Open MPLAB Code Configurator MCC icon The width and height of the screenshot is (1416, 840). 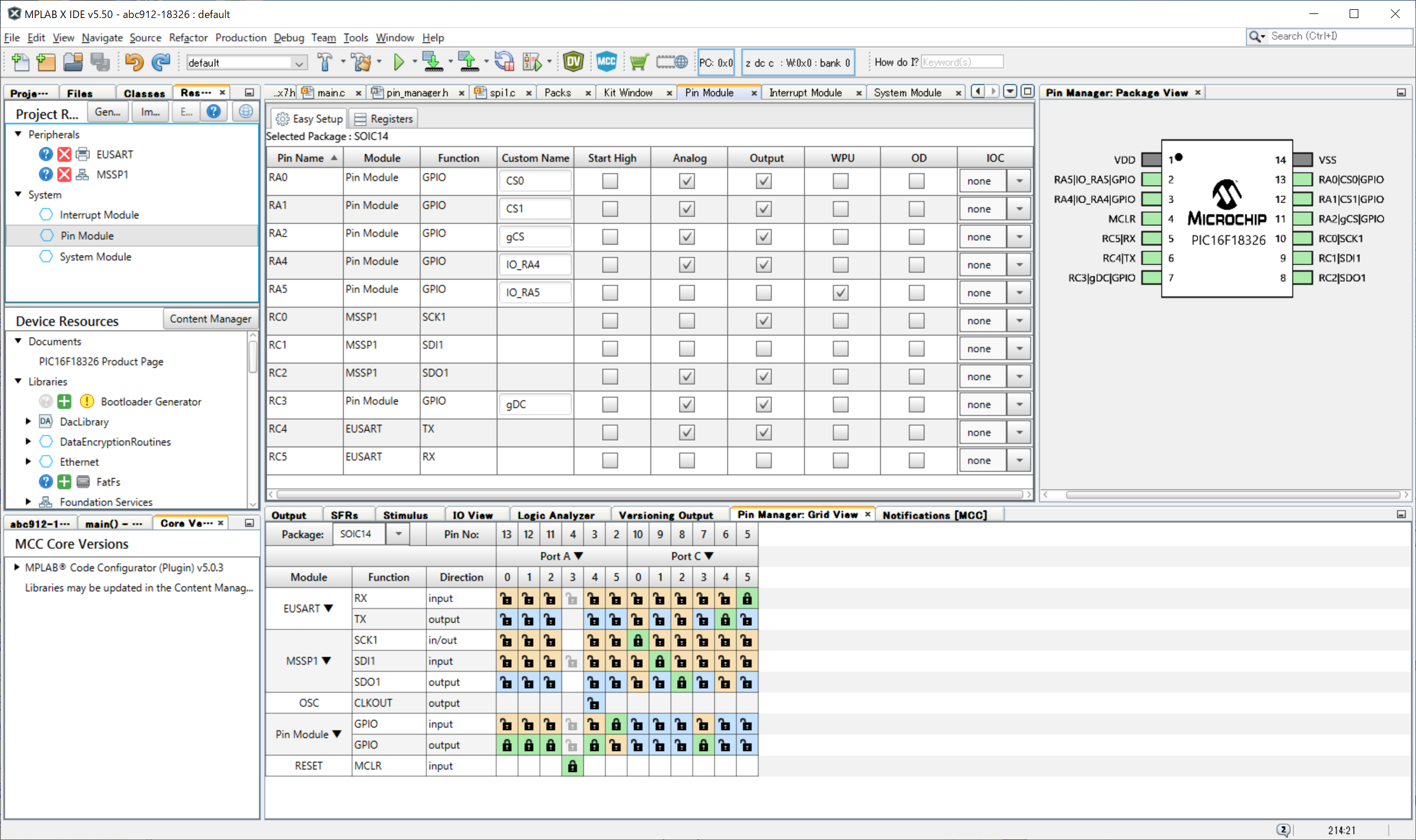pyautogui.click(x=606, y=62)
